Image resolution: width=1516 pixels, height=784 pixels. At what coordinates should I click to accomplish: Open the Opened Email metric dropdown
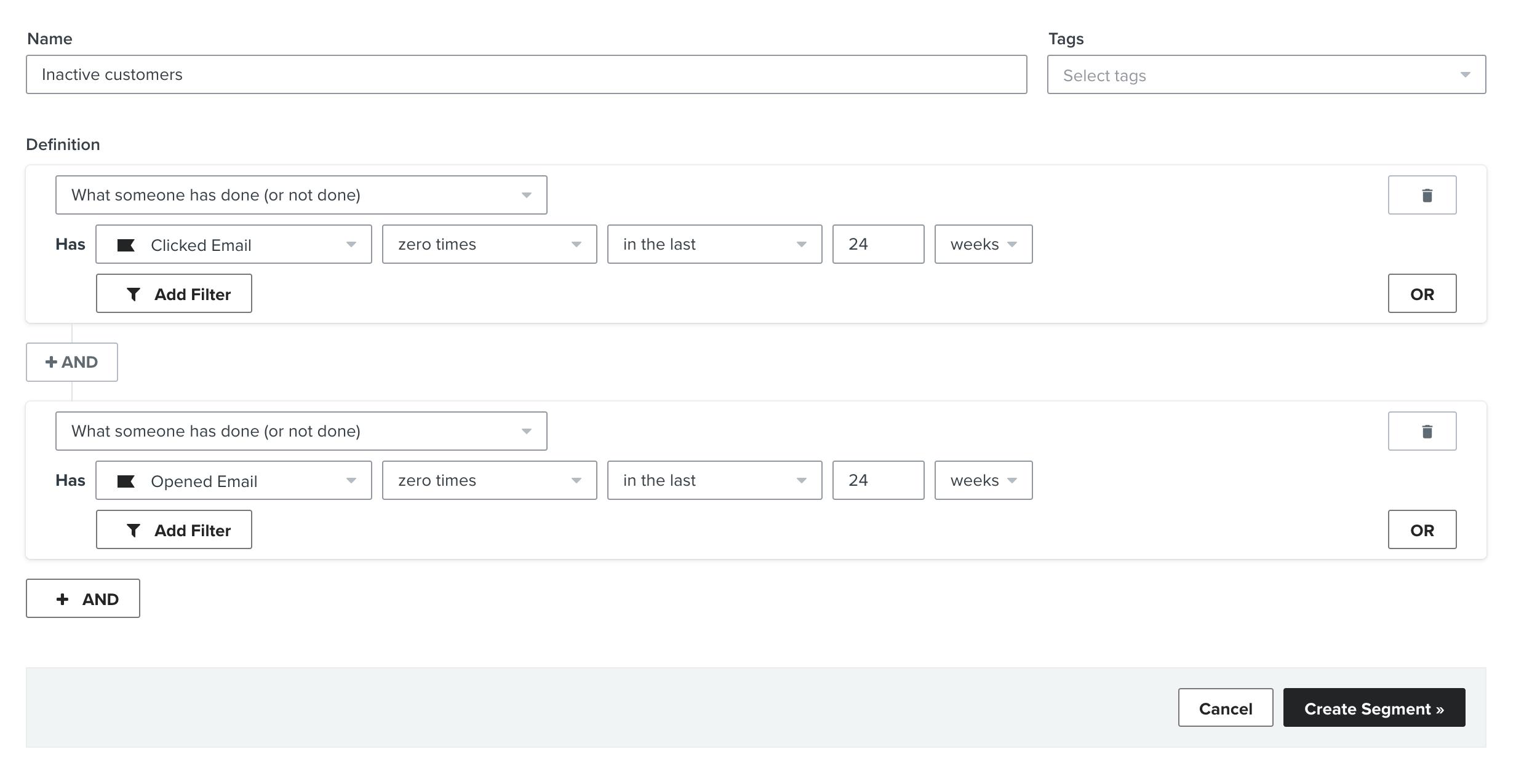click(x=233, y=480)
